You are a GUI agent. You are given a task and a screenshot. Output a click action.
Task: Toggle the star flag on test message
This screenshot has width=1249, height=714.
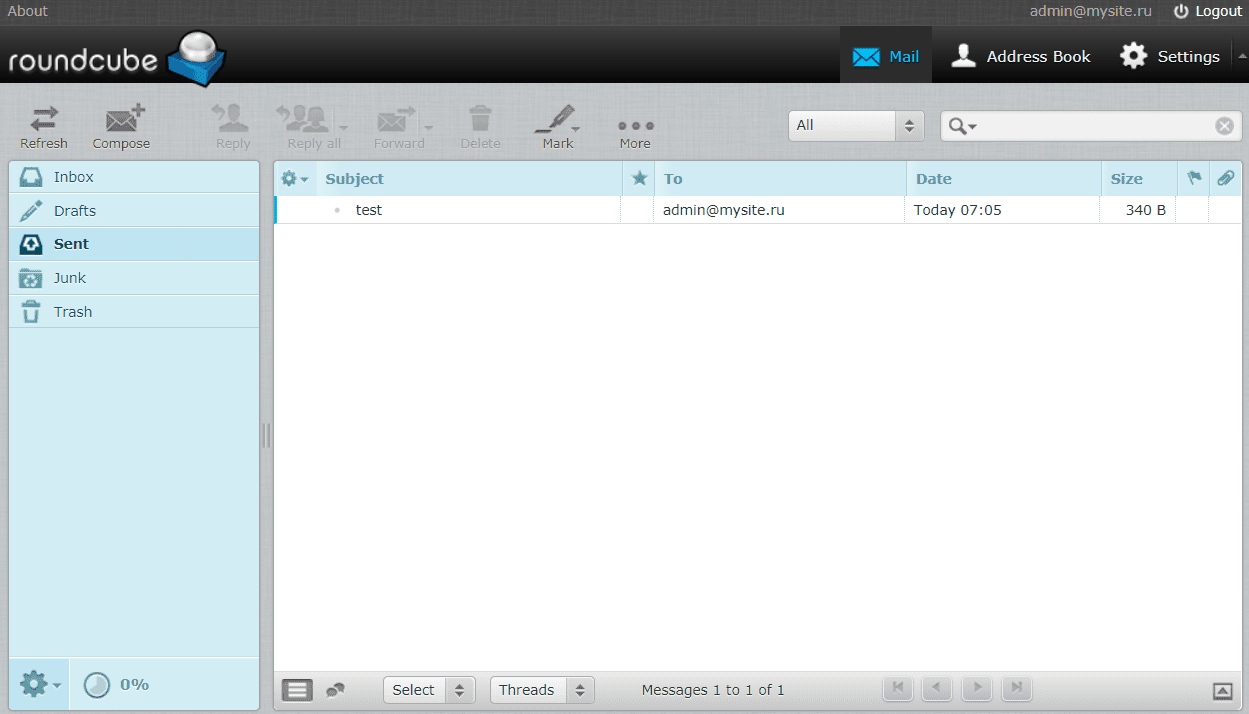click(x=637, y=210)
